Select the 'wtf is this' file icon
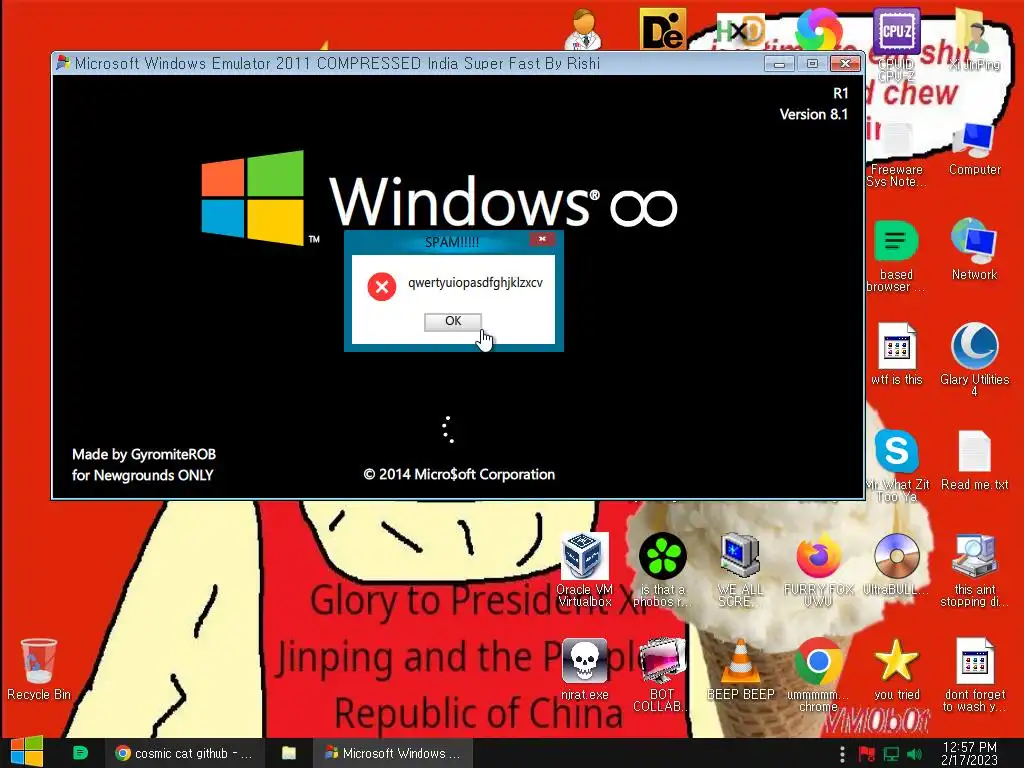The height and width of the screenshot is (768, 1024). pos(896,354)
